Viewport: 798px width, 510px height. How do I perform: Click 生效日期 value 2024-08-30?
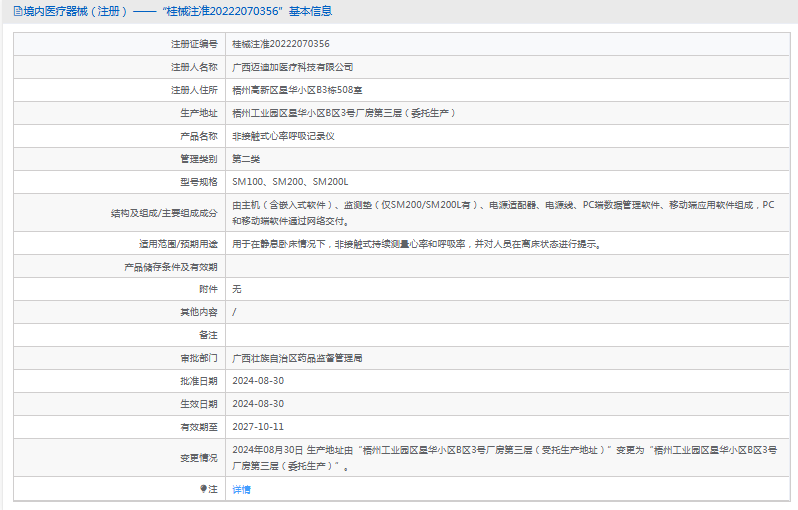pyautogui.click(x=258, y=404)
